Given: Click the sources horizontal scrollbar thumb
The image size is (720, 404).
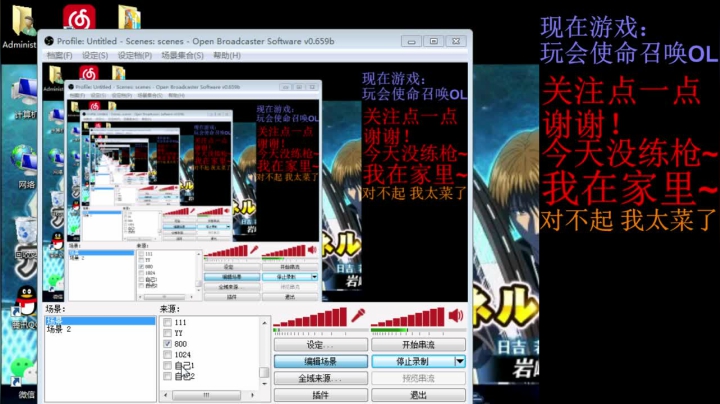Looking at the screenshot, I should click(x=206, y=395).
